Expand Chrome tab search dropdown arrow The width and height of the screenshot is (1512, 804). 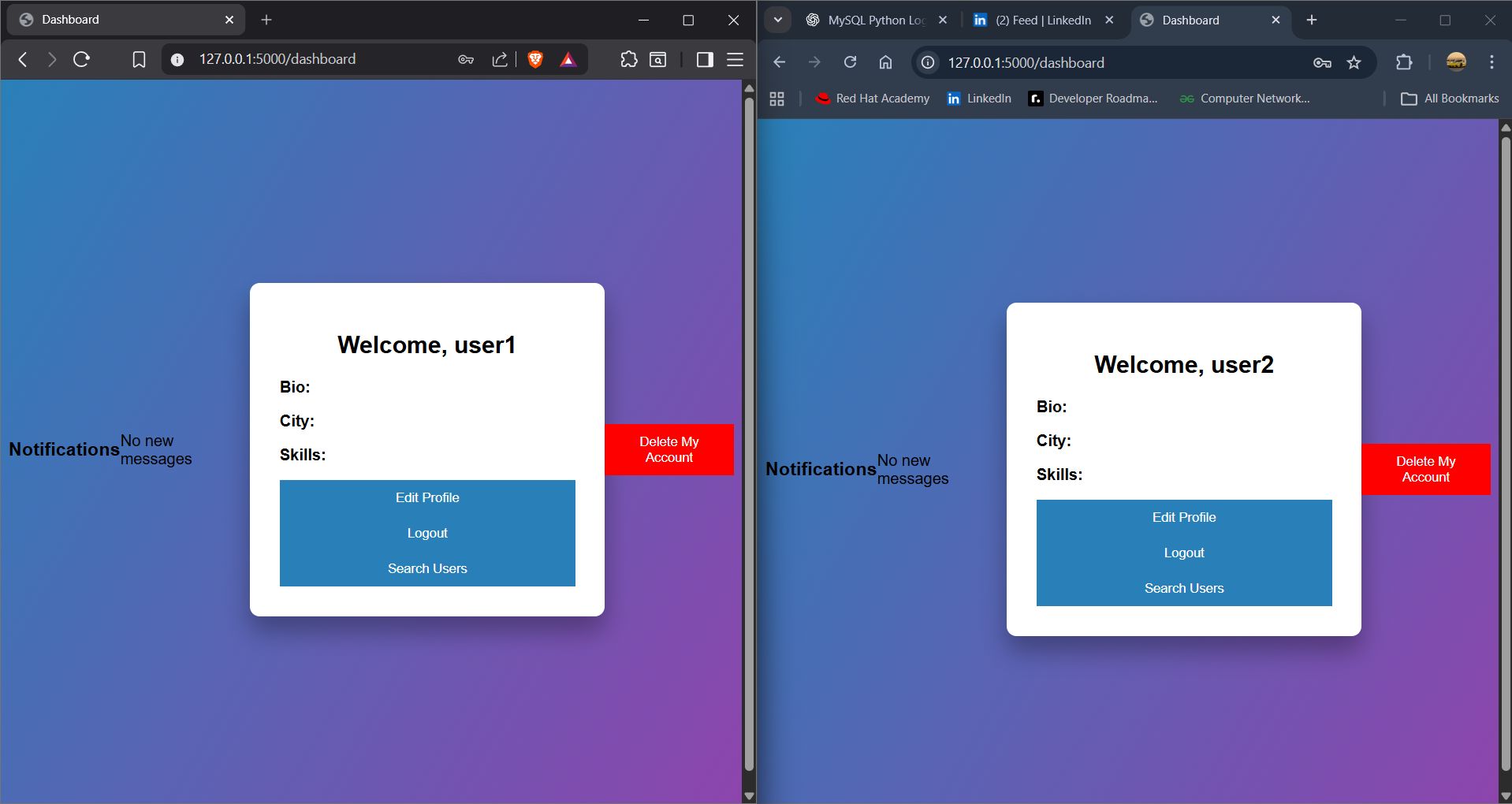(777, 20)
